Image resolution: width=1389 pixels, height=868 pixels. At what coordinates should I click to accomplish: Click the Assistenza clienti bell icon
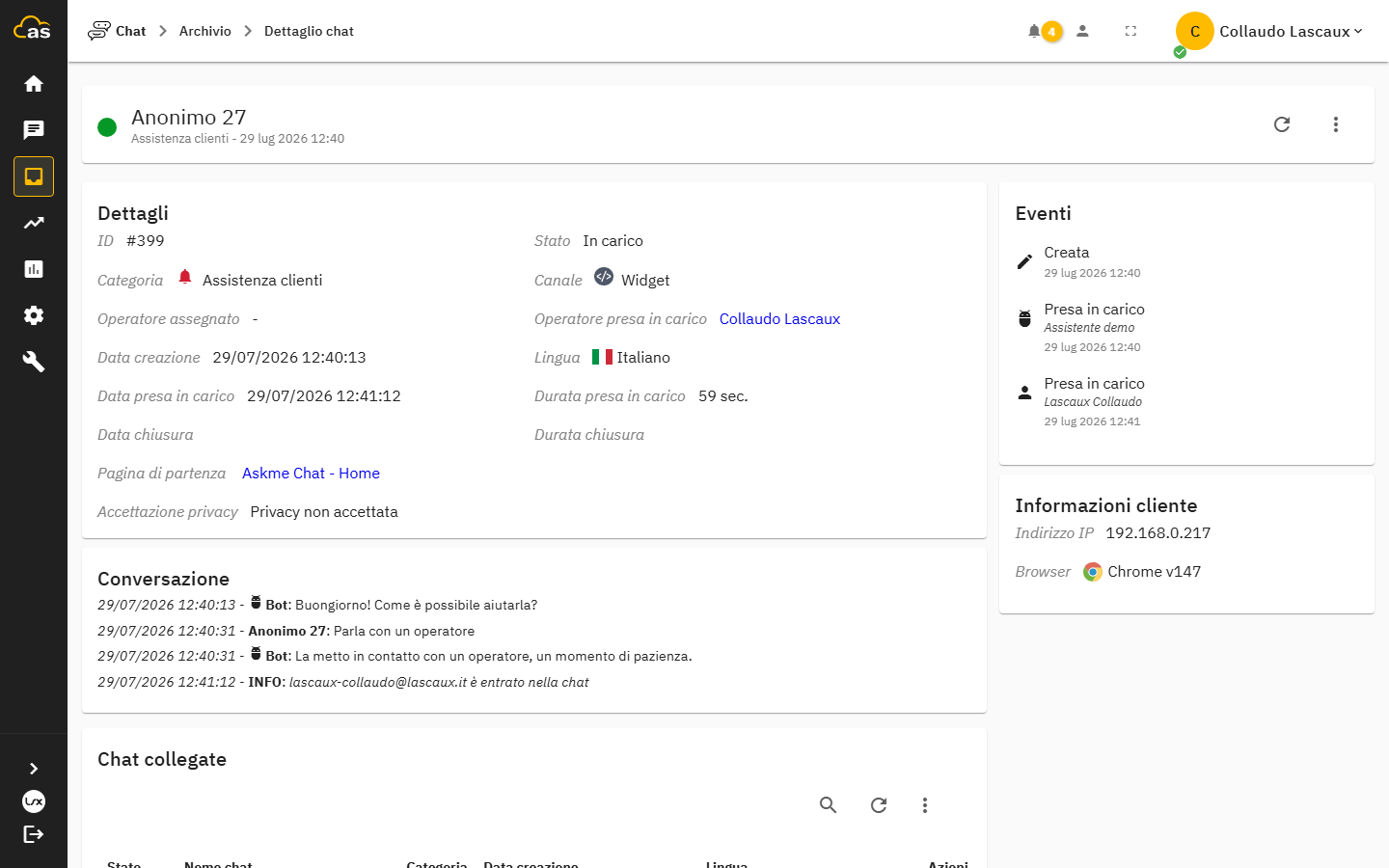click(185, 278)
